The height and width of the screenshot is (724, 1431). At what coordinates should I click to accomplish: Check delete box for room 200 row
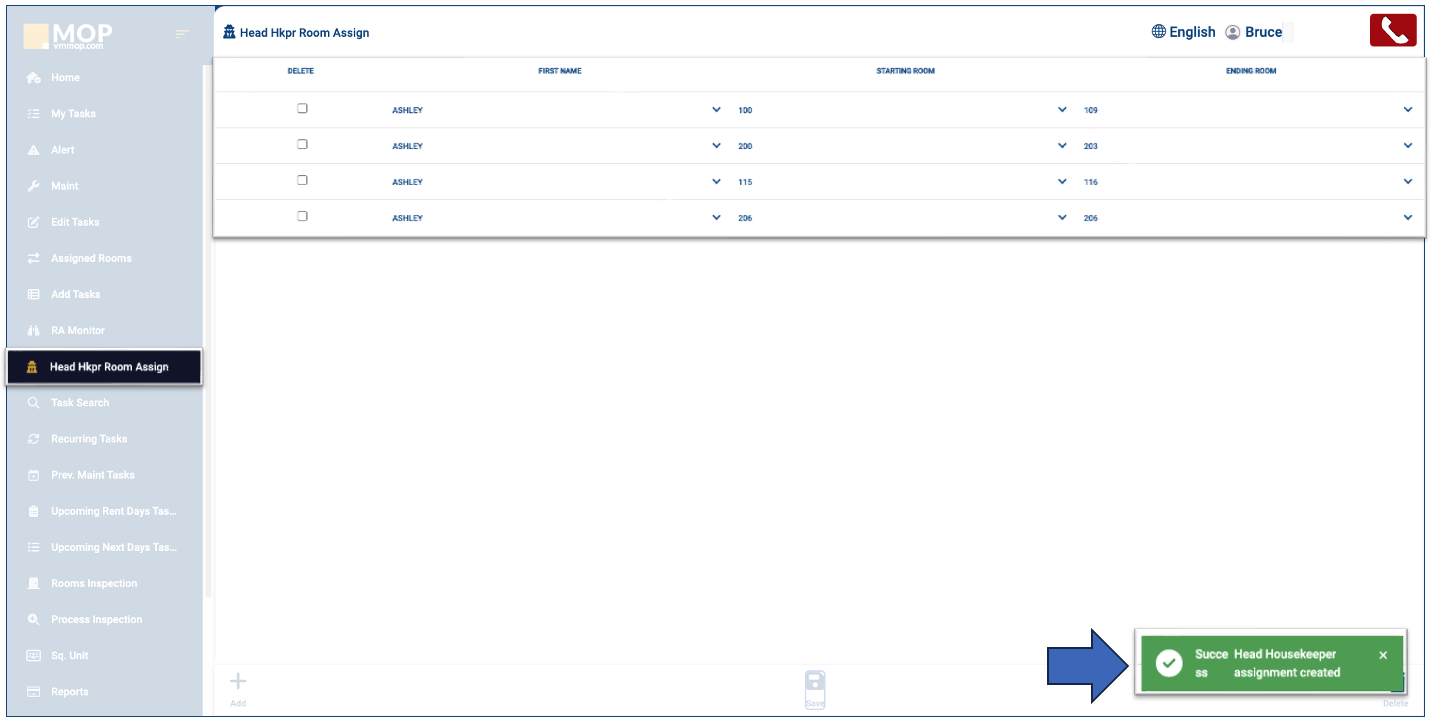pos(302,145)
